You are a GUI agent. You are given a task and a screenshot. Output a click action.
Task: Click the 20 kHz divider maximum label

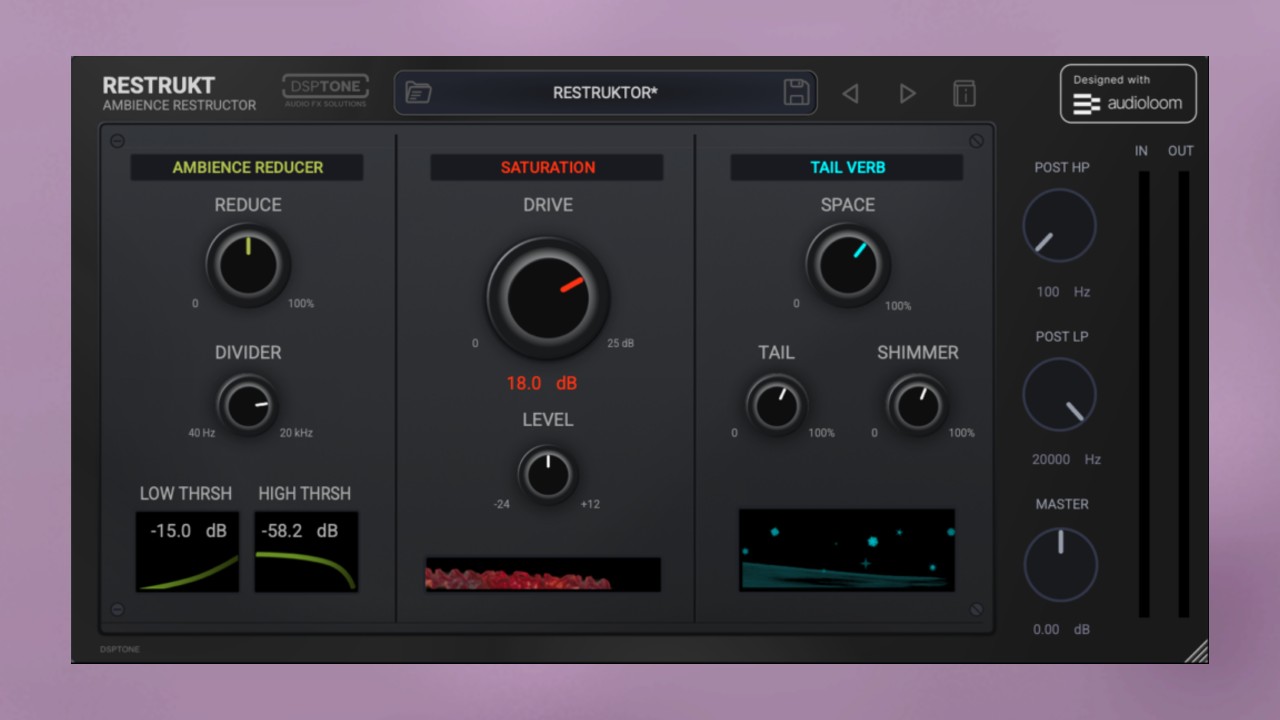pyautogui.click(x=296, y=433)
